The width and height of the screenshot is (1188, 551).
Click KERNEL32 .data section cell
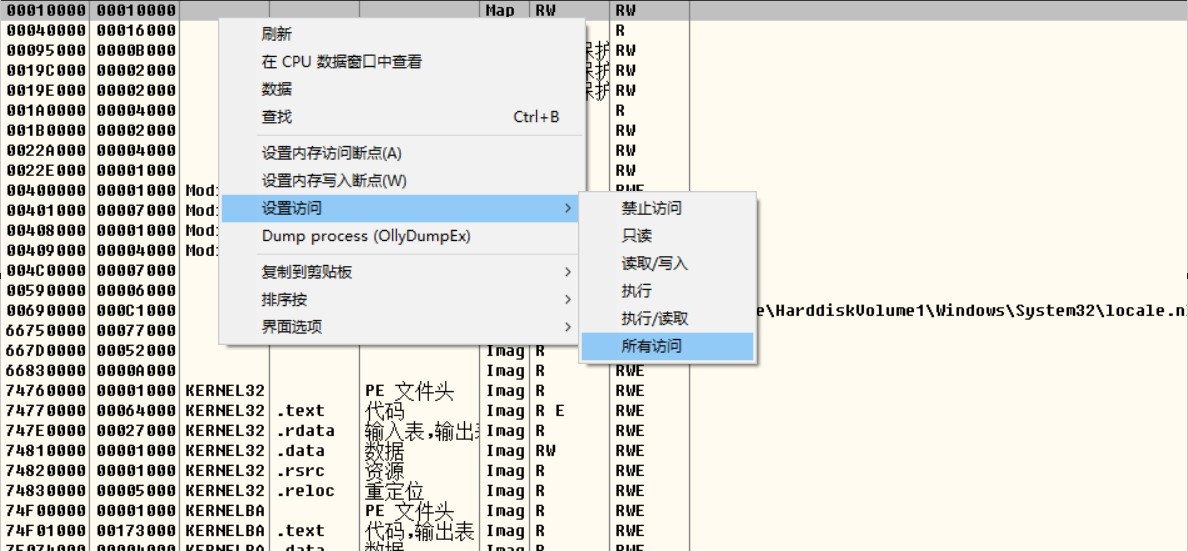[301, 450]
